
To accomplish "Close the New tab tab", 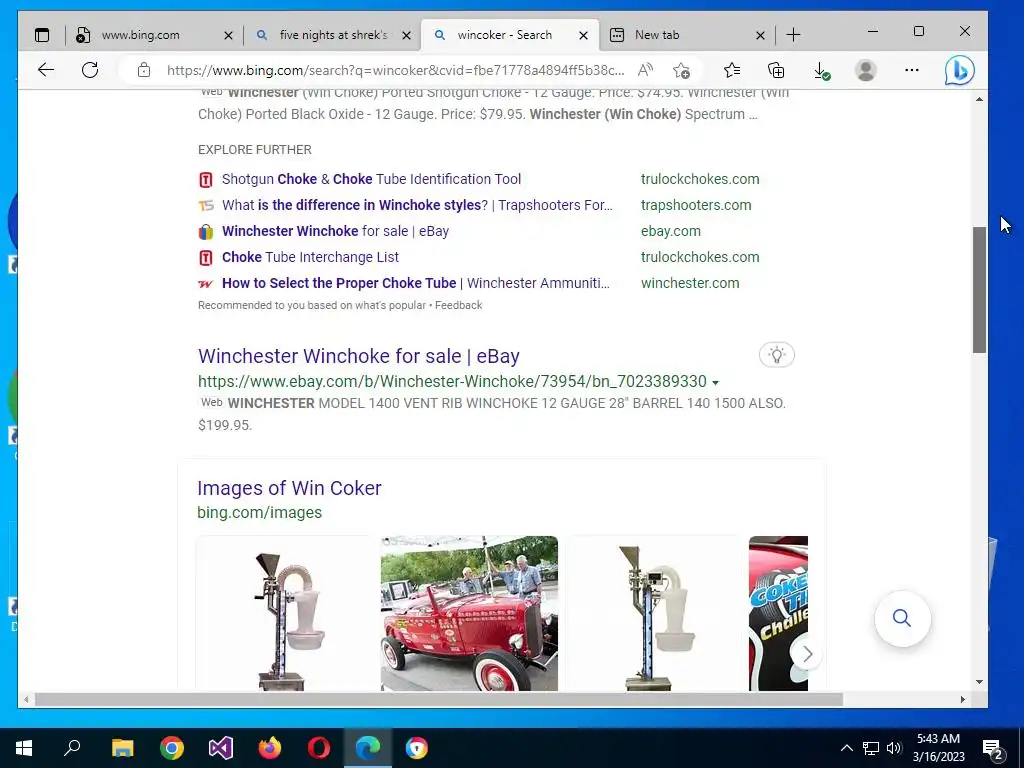I will pyautogui.click(x=760, y=35).
